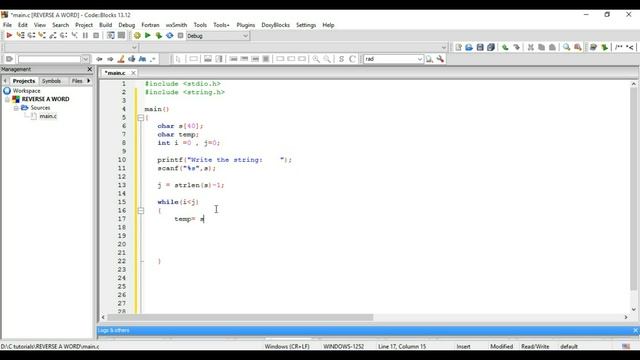The image size is (640, 360).
Task: Rebuild the project with the blue arrows icon
Action: (170, 36)
